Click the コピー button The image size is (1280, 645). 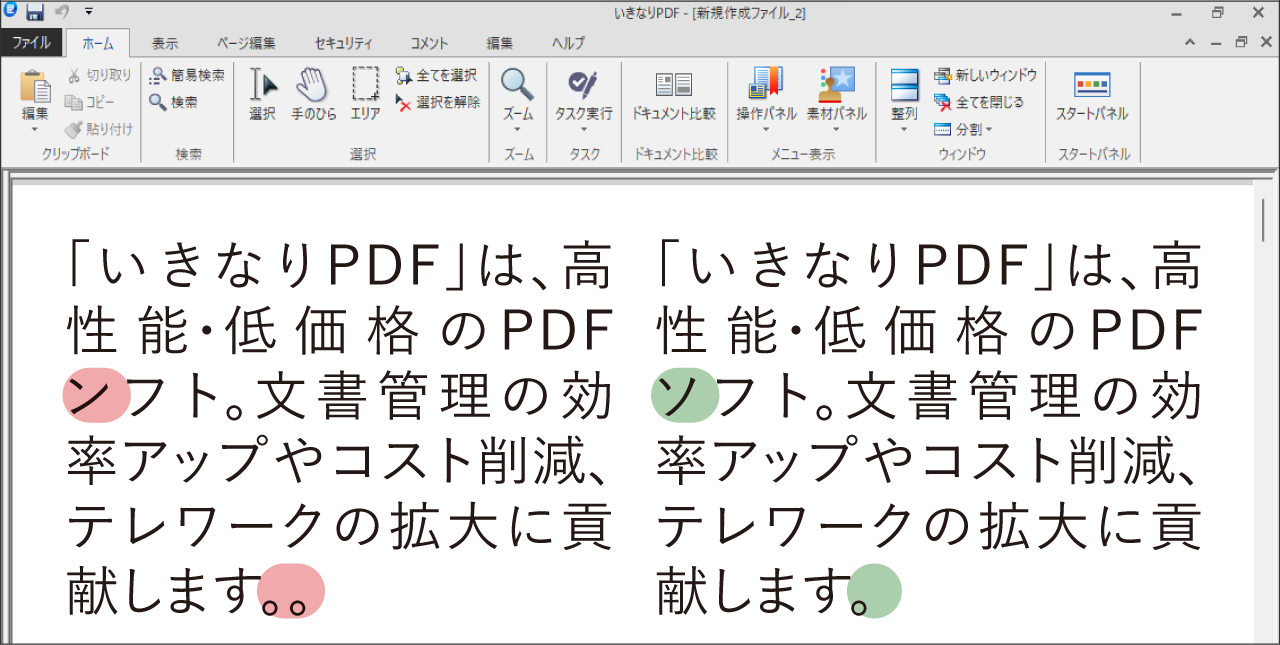[x=90, y=102]
